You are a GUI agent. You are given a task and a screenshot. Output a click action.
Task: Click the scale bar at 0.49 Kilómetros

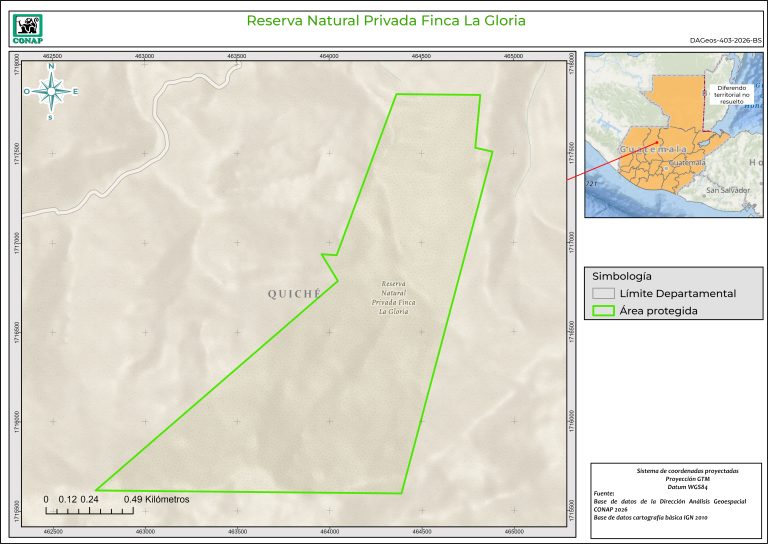pyautogui.click(x=156, y=498)
